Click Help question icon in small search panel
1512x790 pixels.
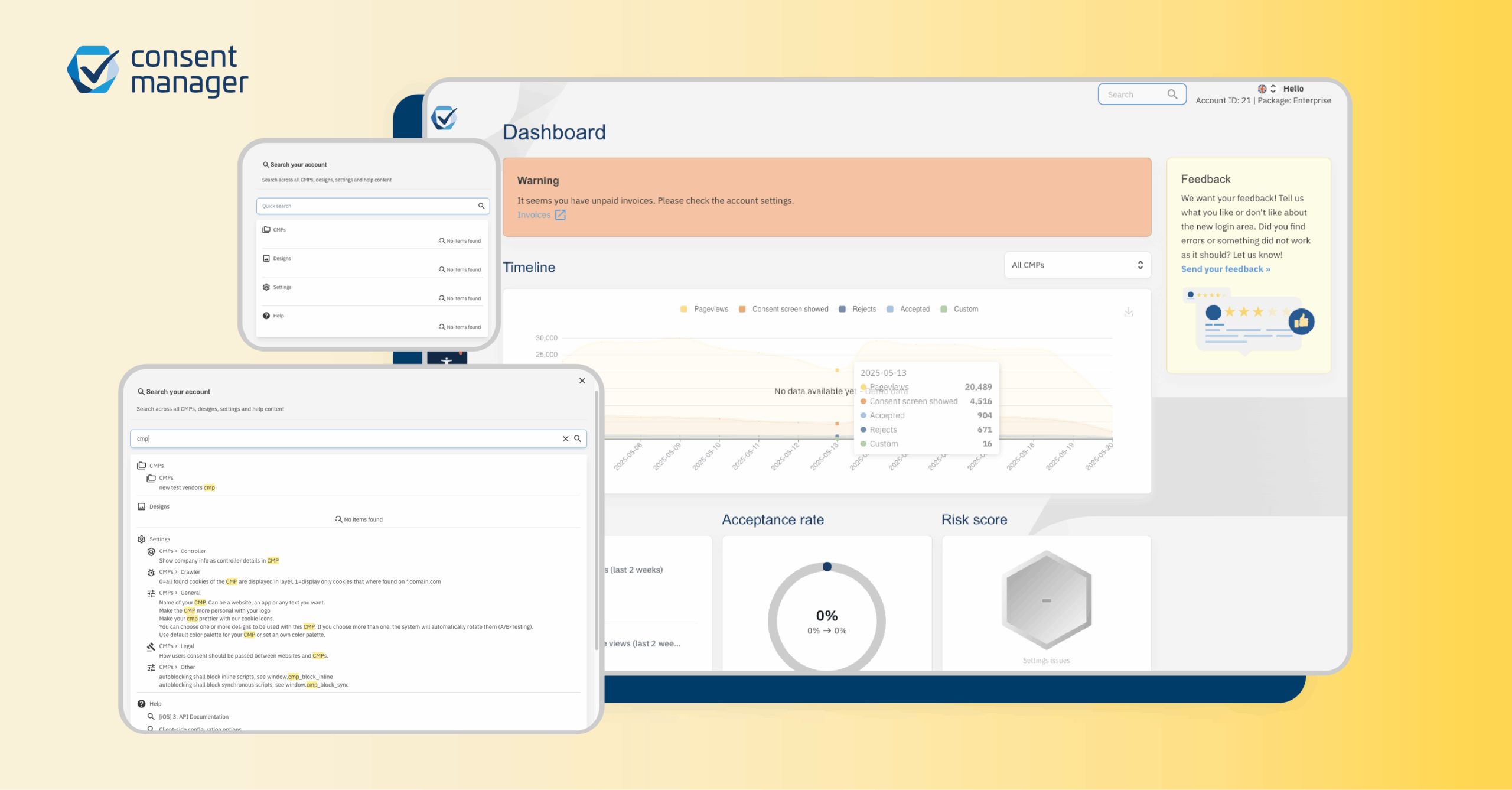click(266, 316)
